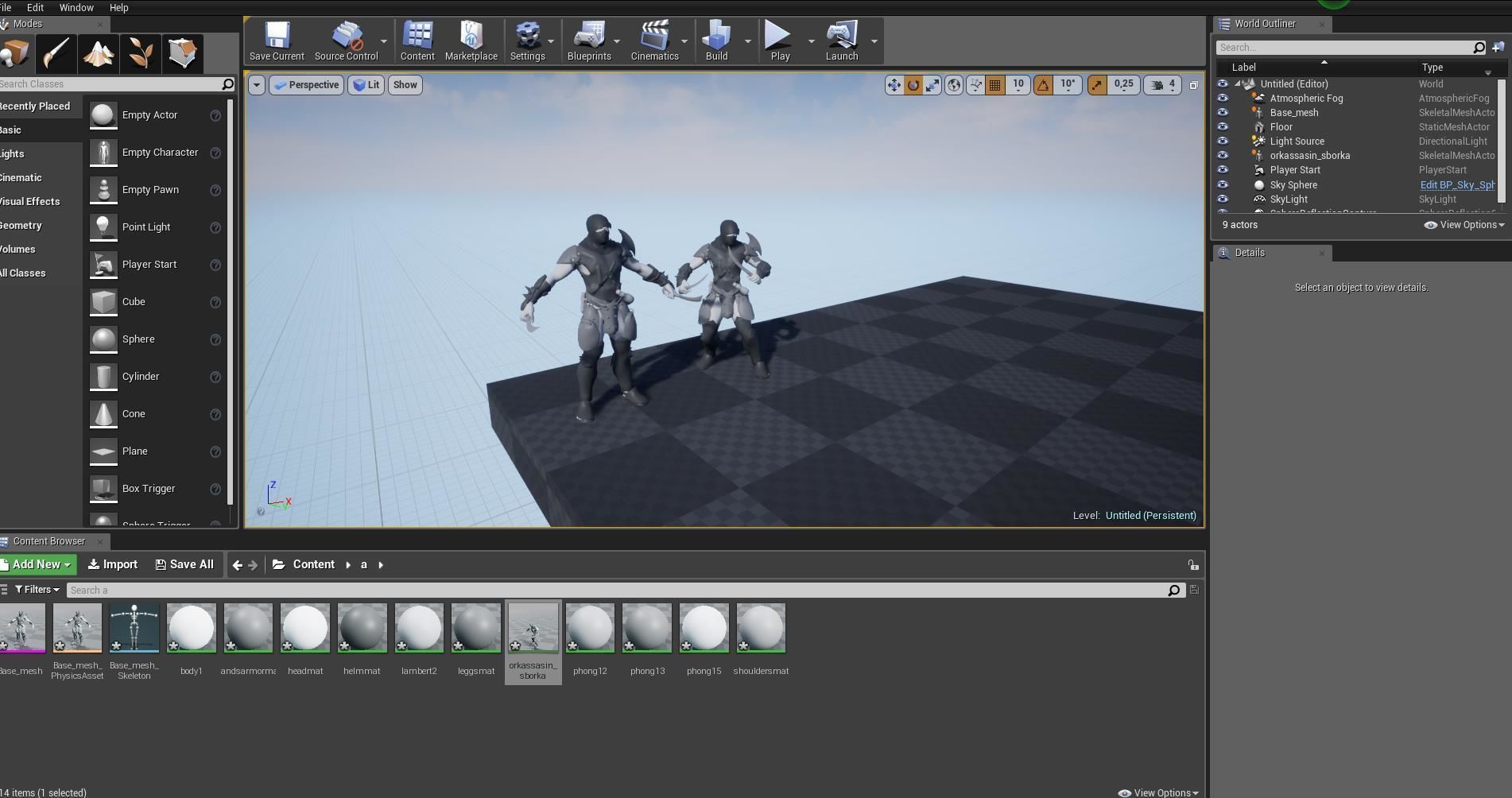Click Save All in the Content Browser
The height and width of the screenshot is (798, 1512).
pyautogui.click(x=184, y=565)
